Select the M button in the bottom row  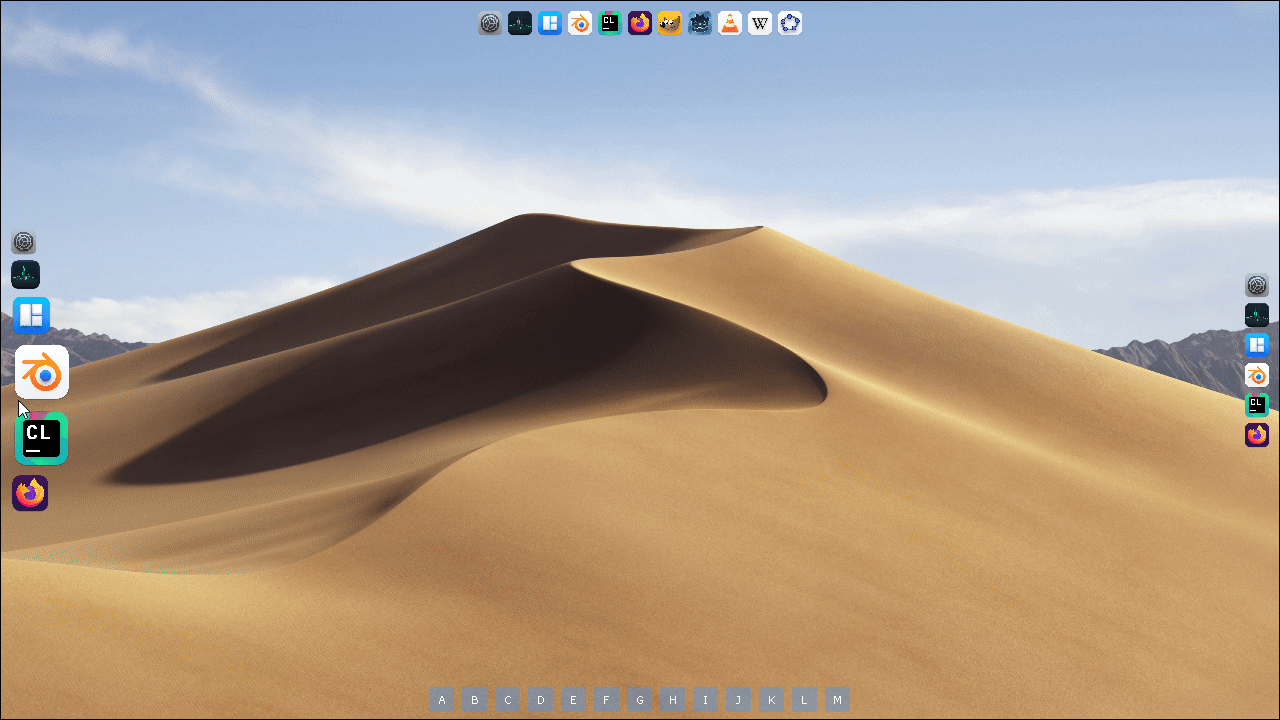[837, 700]
